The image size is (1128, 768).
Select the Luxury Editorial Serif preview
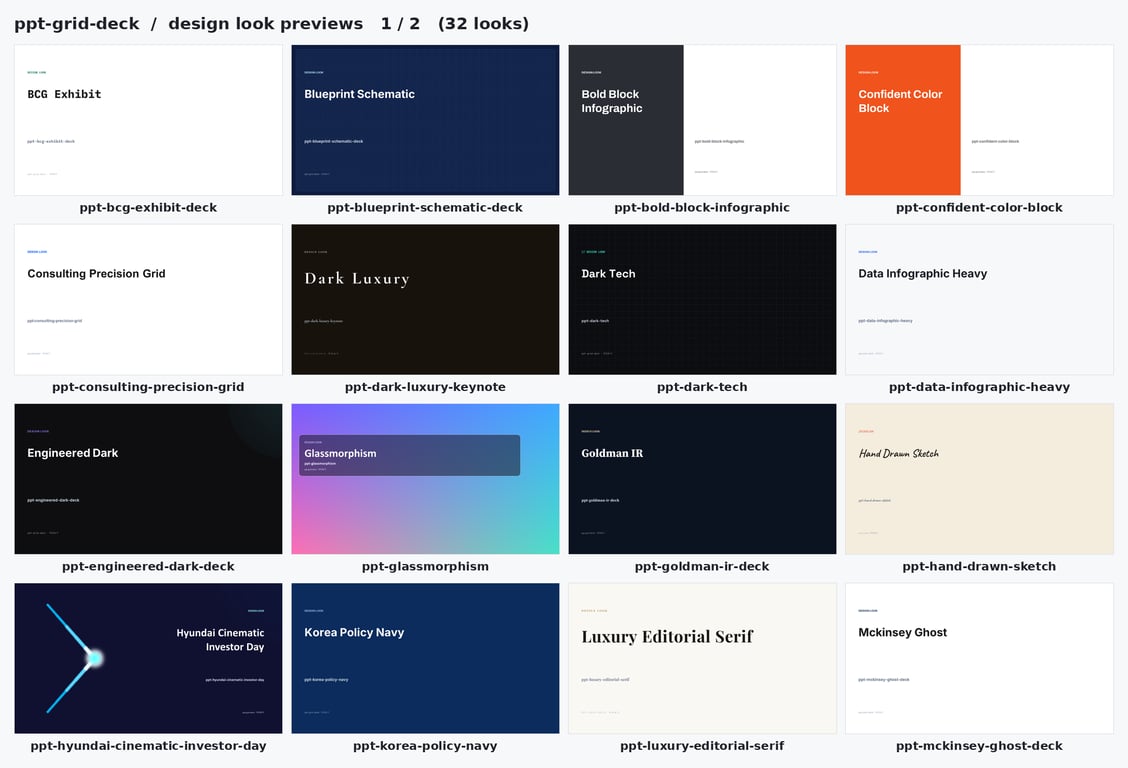(x=702, y=658)
